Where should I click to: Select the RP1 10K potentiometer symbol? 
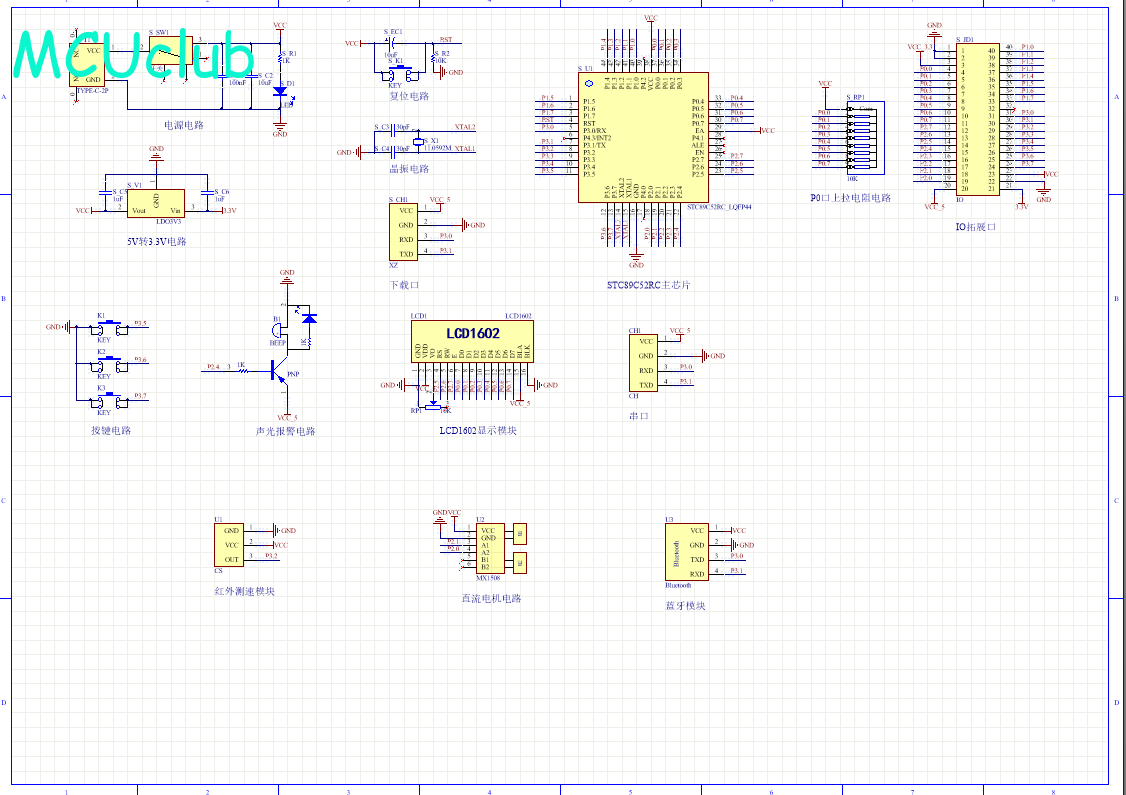(433, 406)
